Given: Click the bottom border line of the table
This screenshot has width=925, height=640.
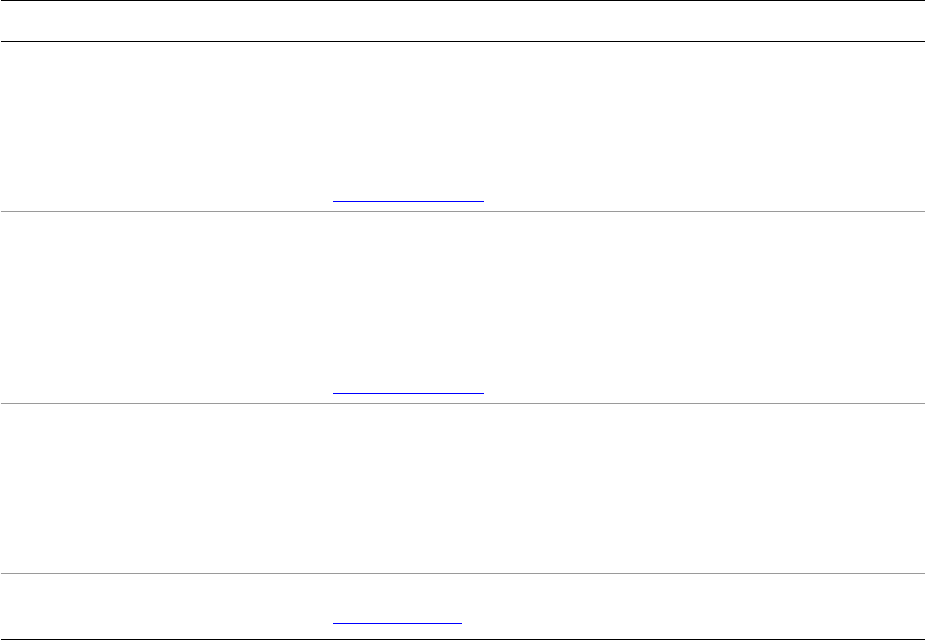Looking at the screenshot, I should click(462, 638).
